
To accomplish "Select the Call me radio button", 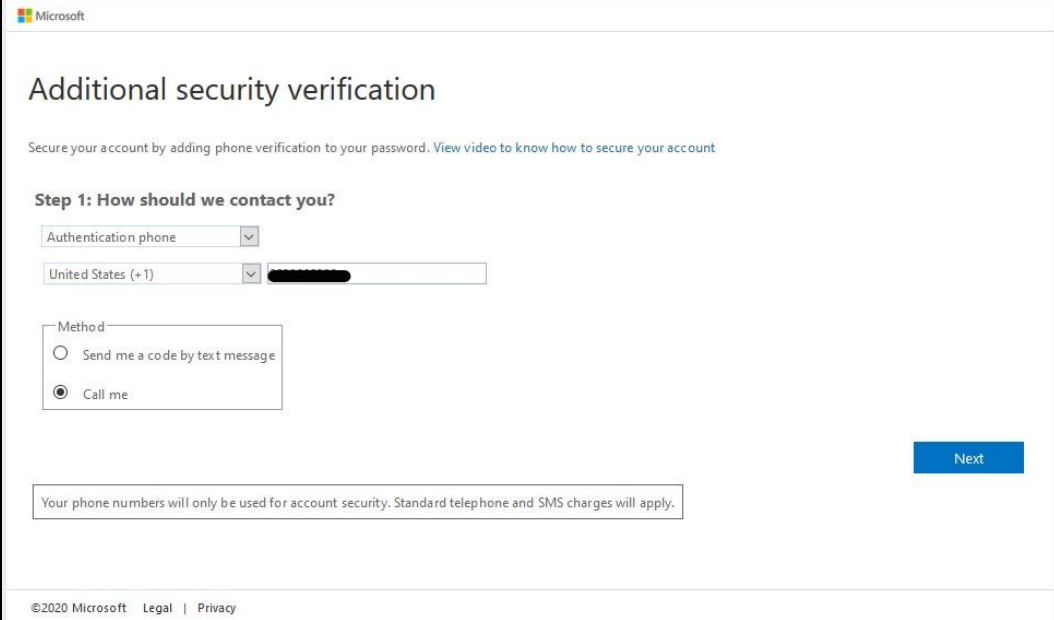I will click(x=60, y=392).
